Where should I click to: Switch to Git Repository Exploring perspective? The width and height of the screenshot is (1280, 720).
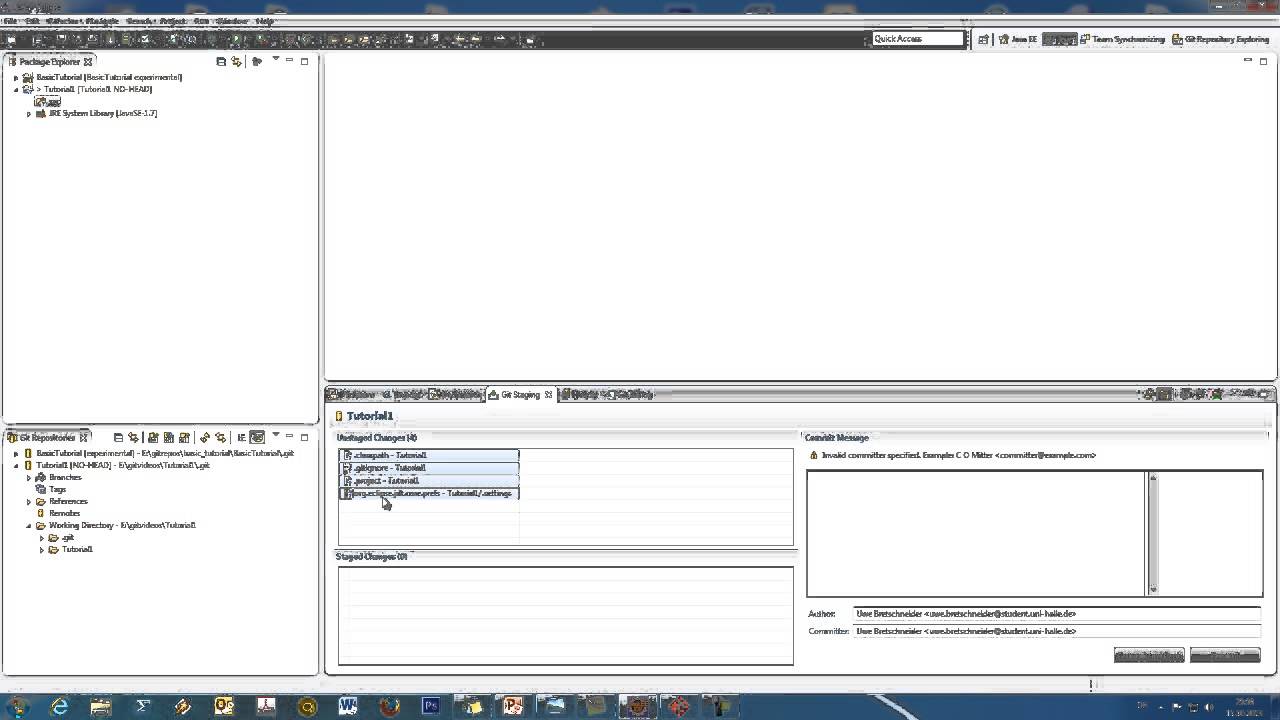coord(1221,39)
